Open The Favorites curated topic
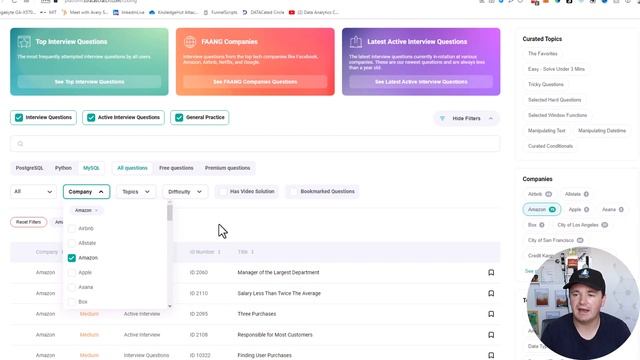 pos(542,53)
